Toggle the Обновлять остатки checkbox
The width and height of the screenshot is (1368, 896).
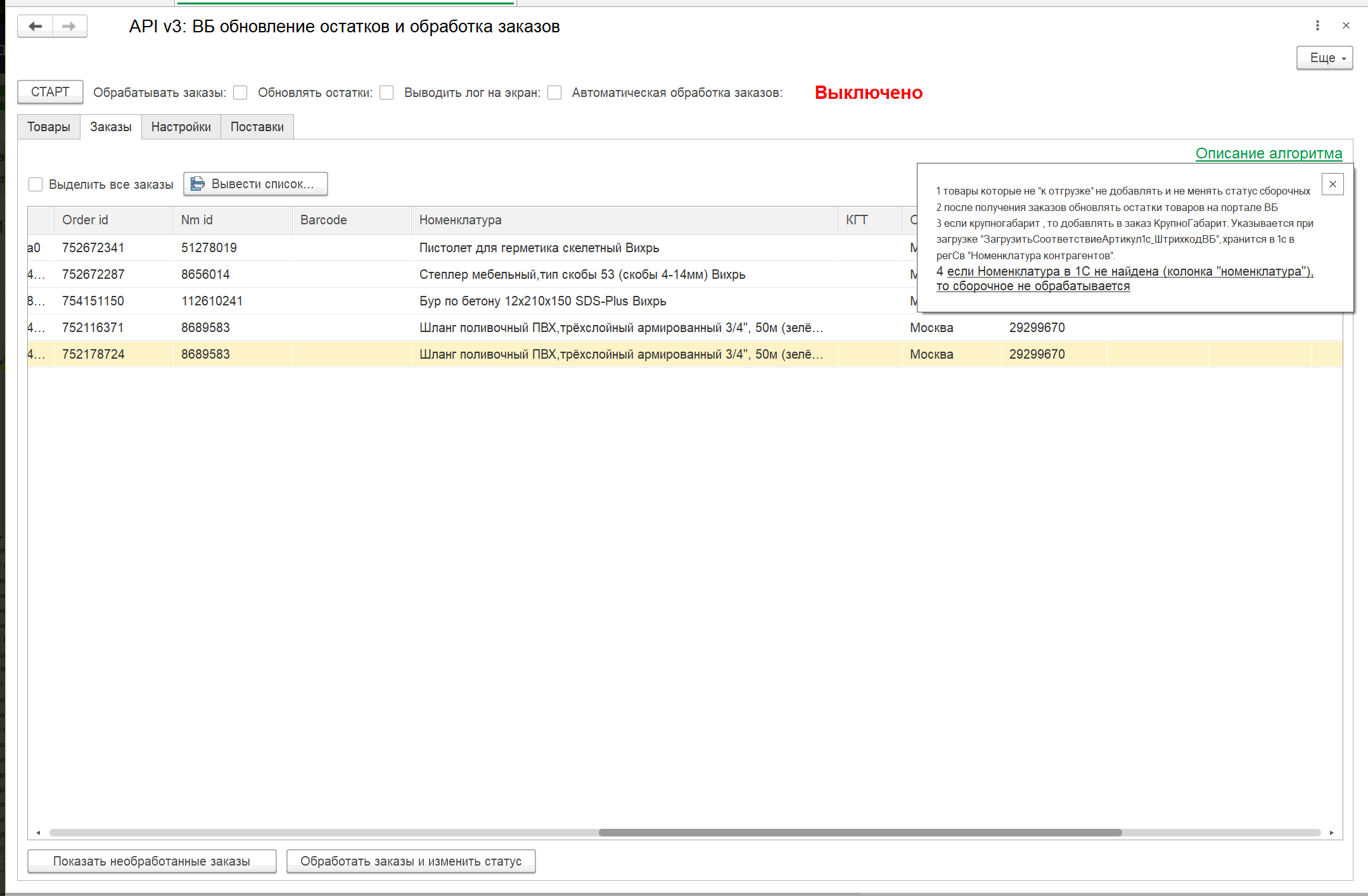(387, 93)
